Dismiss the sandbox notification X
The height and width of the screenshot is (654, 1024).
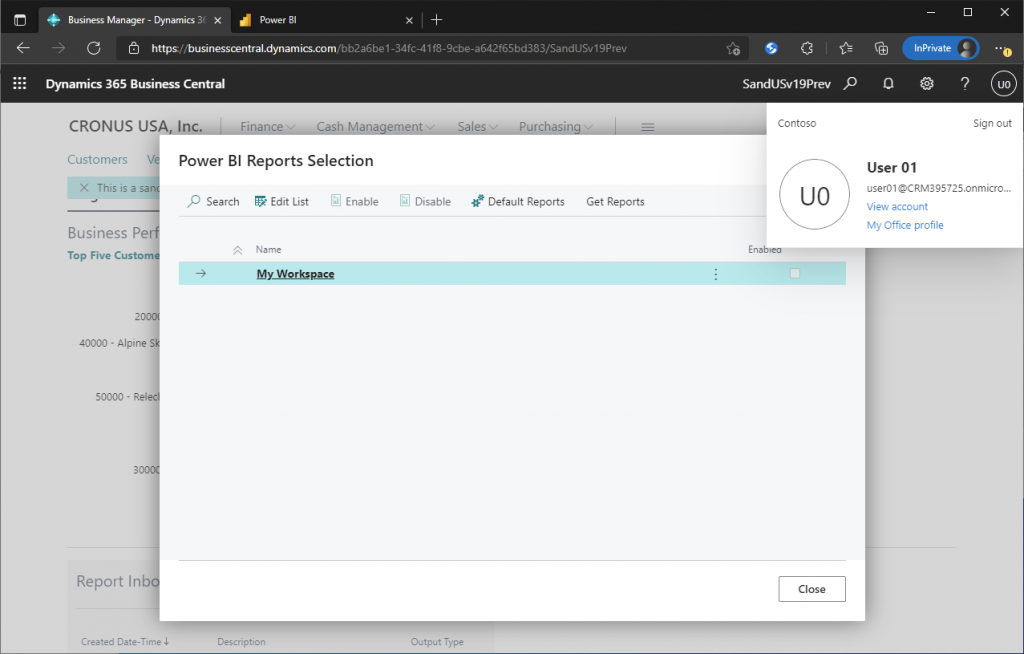84,188
